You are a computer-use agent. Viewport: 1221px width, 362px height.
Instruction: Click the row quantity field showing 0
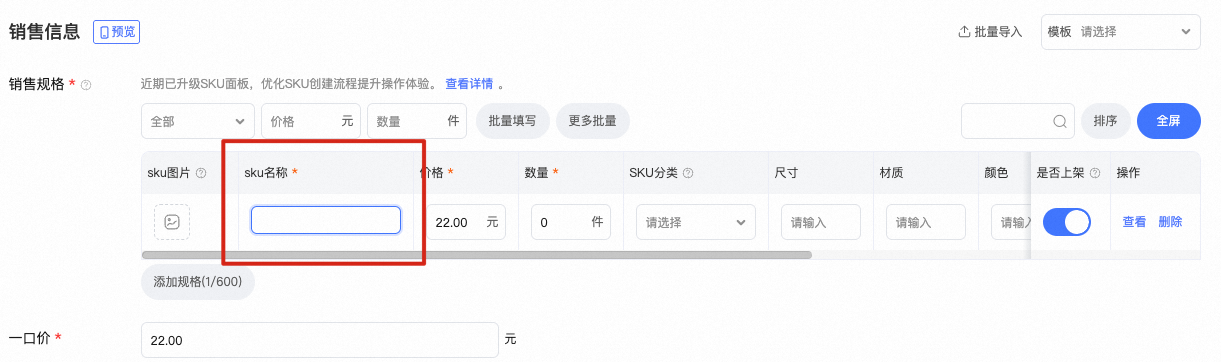coord(571,222)
